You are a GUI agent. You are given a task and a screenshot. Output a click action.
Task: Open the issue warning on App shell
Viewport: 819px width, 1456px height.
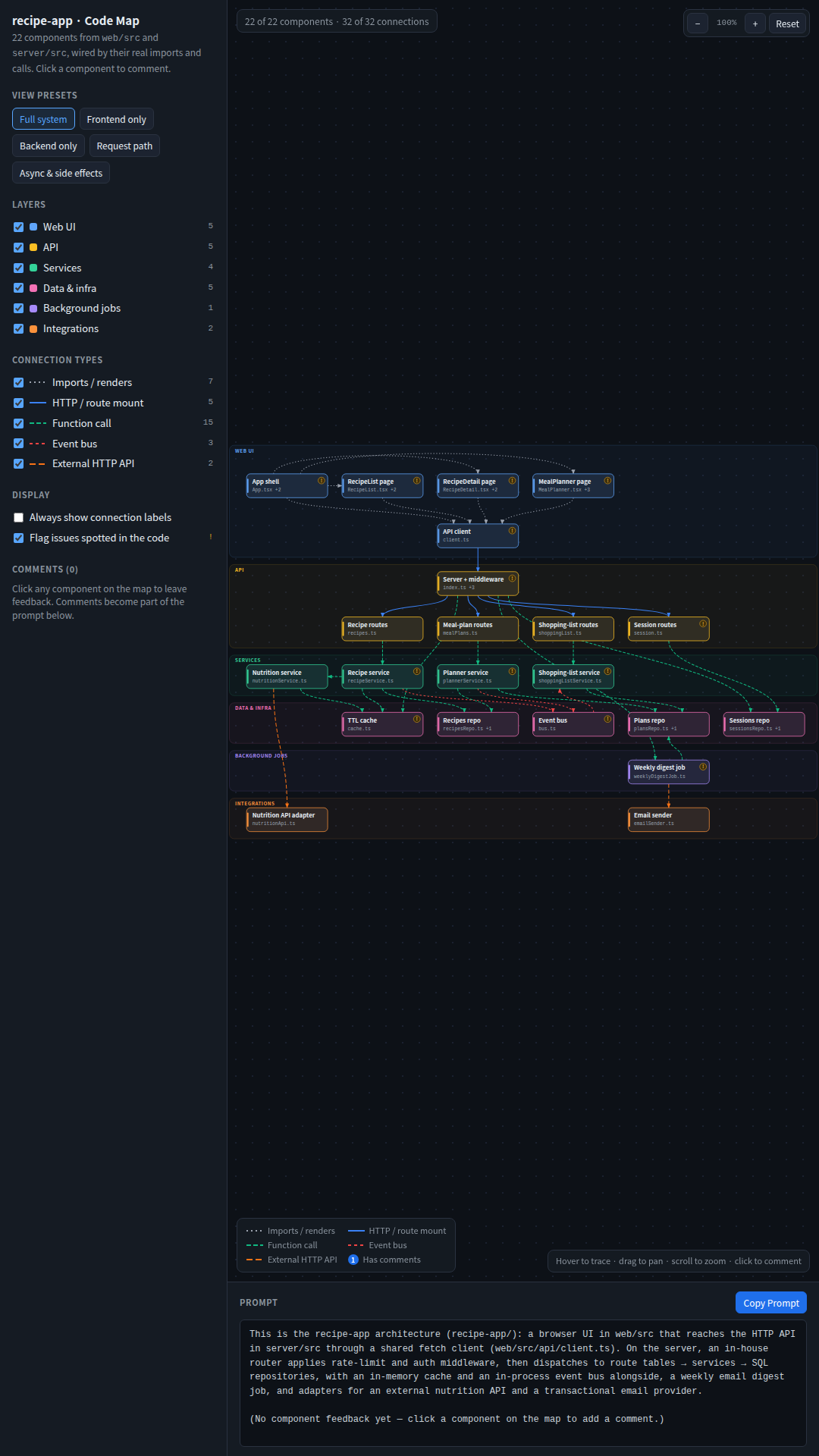pyautogui.click(x=322, y=481)
